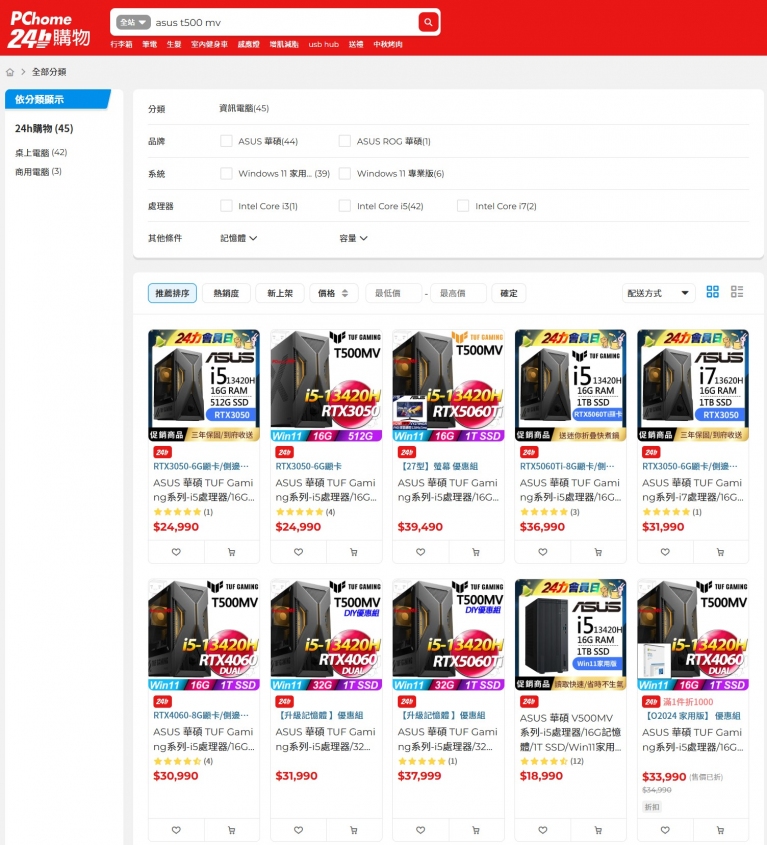This screenshot has width=767, height=845.
Task: Sort by 熱銷度
Action: coord(226,293)
